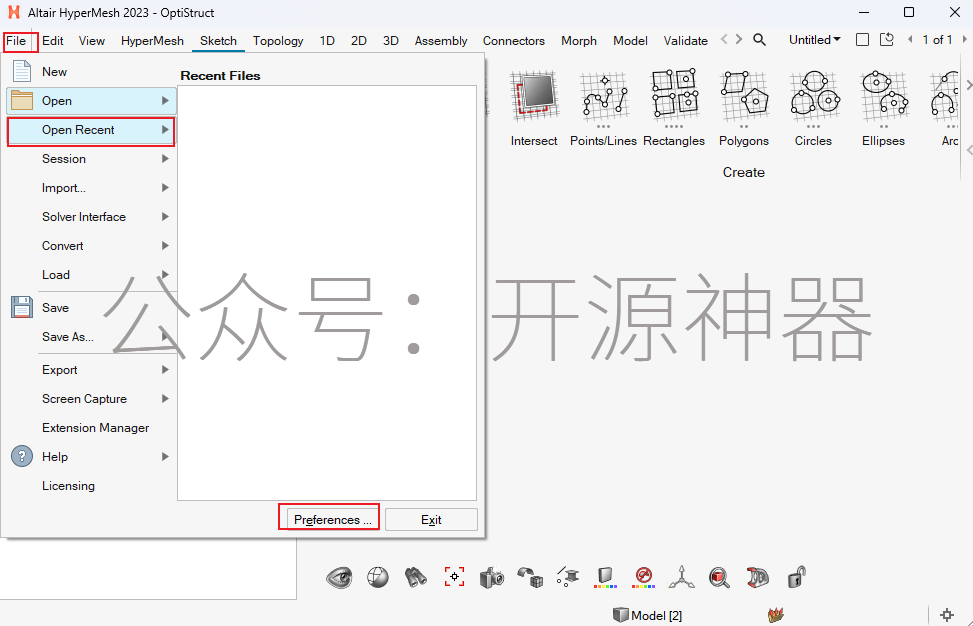Click the red-bracket crosshair fit icon
The height and width of the screenshot is (626, 973).
click(454, 577)
